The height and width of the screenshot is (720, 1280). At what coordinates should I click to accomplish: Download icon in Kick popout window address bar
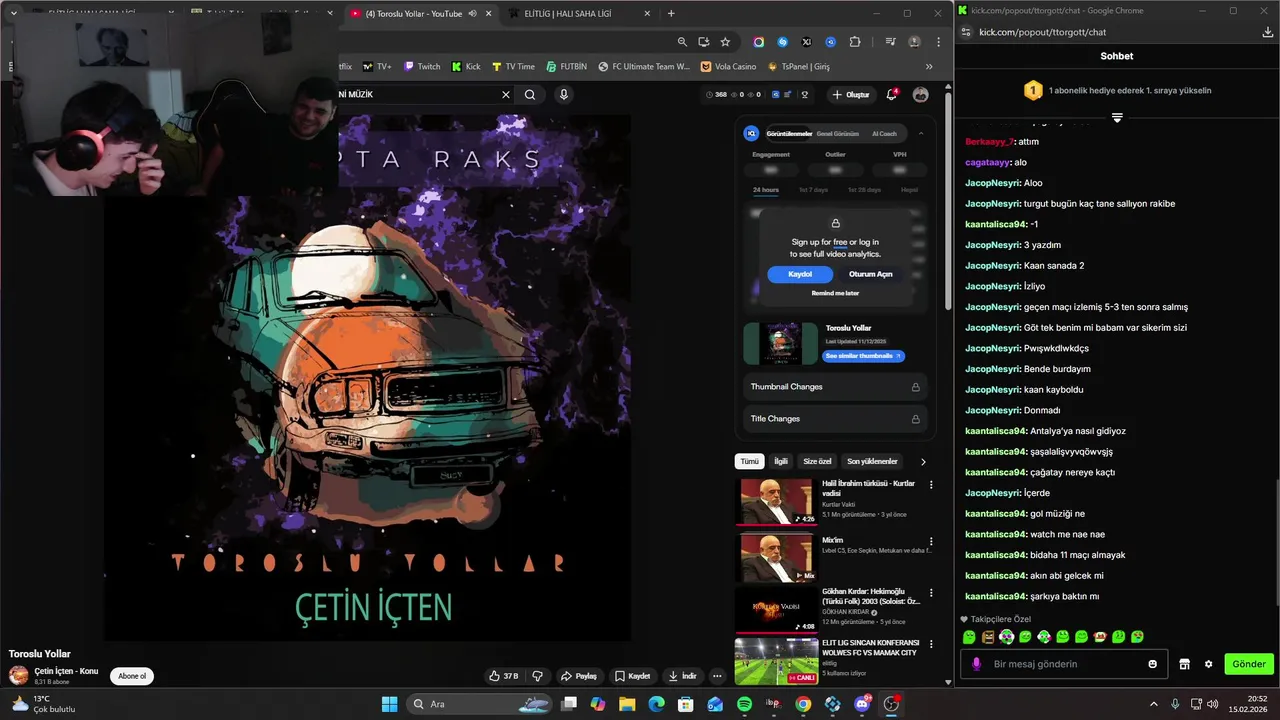[x=1268, y=32]
